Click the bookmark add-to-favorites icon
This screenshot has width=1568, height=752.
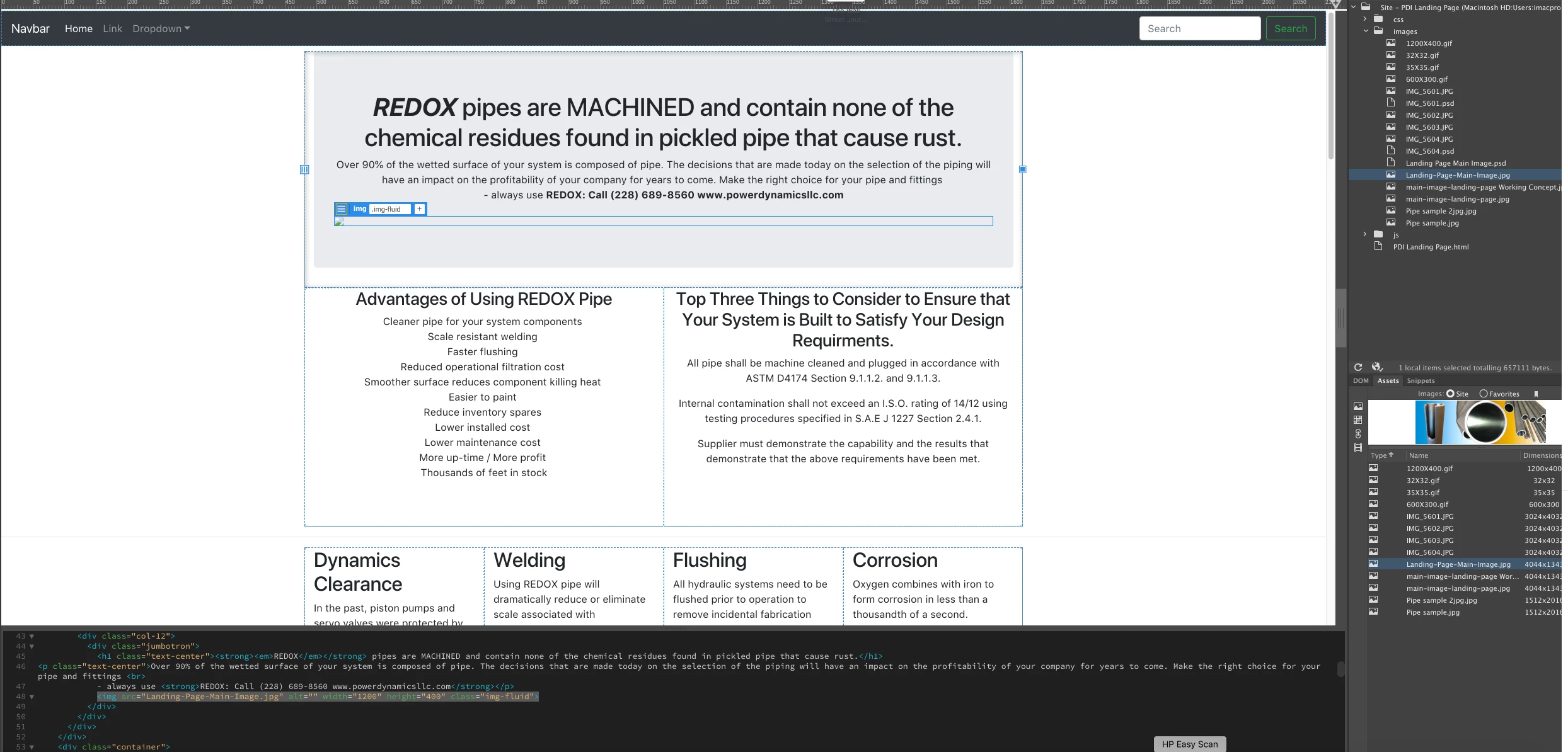click(x=1536, y=394)
